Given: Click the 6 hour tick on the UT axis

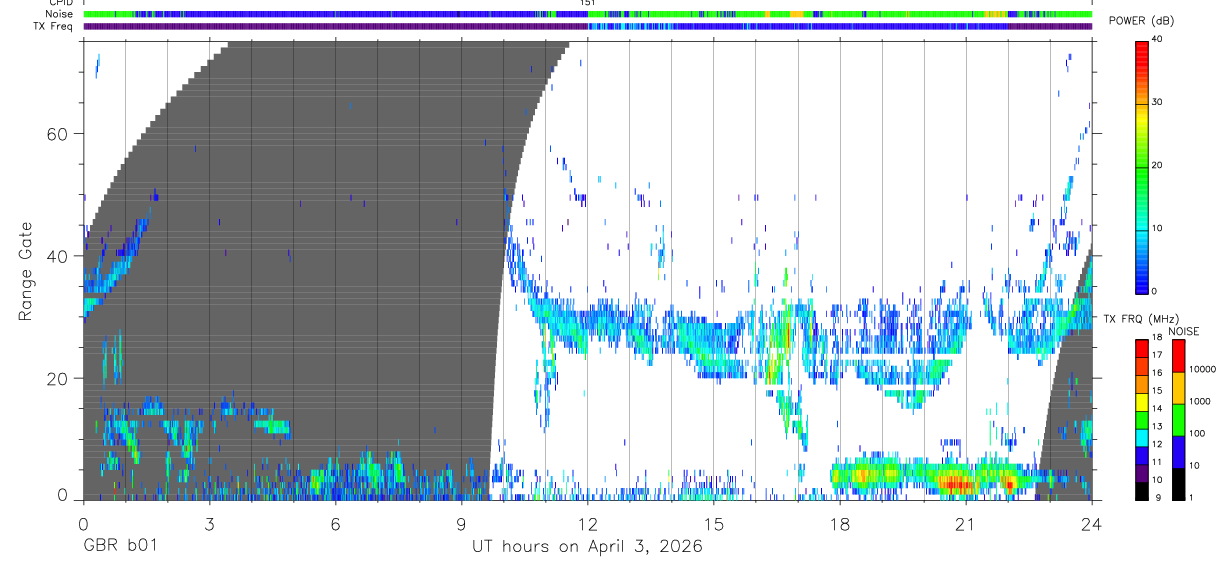Looking at the screenshot, I should (335, 524).
